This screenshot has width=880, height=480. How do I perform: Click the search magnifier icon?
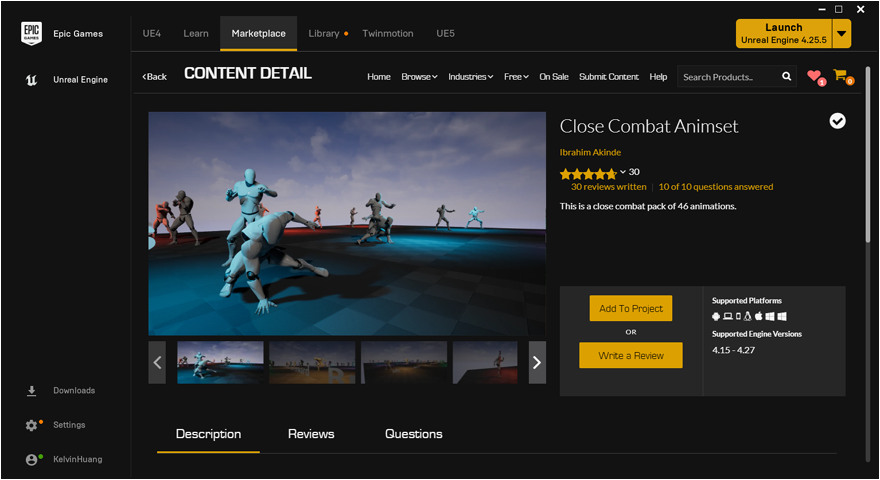[786, 76]
